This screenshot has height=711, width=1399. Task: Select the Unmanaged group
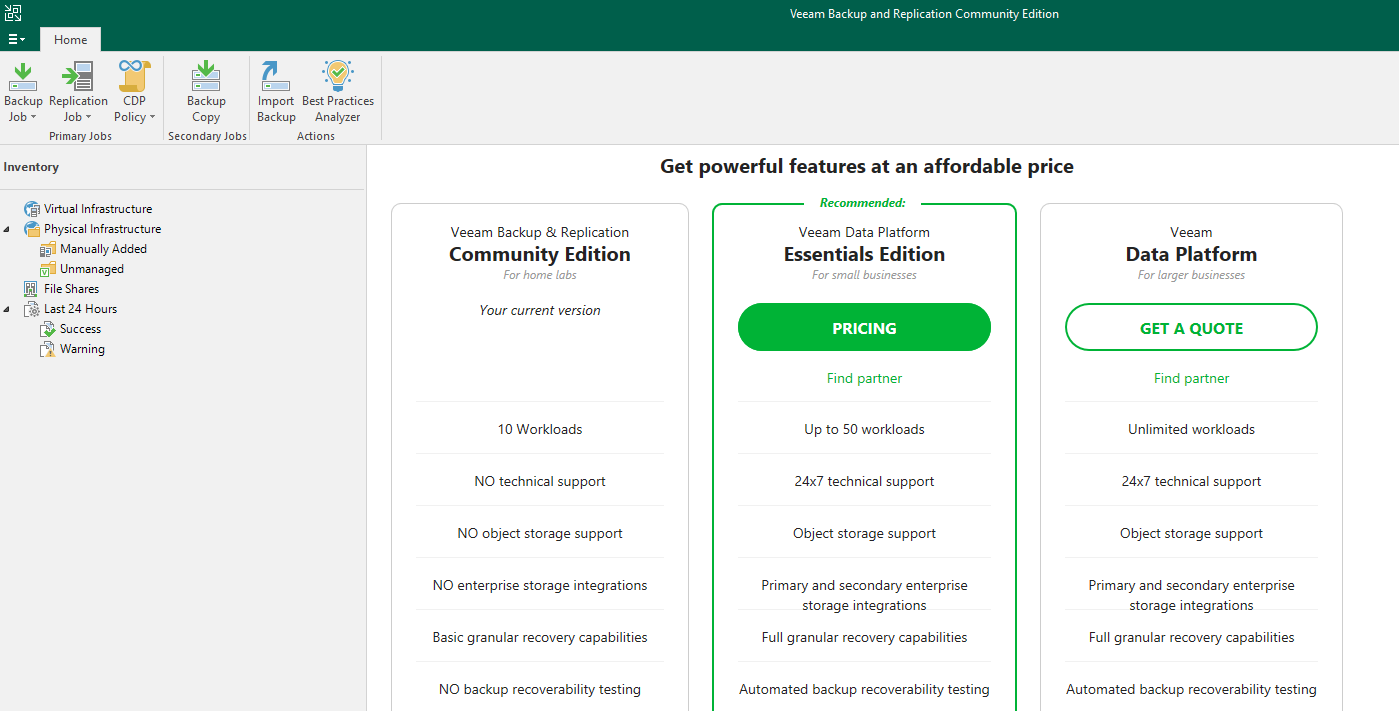[x=92, y=269]
